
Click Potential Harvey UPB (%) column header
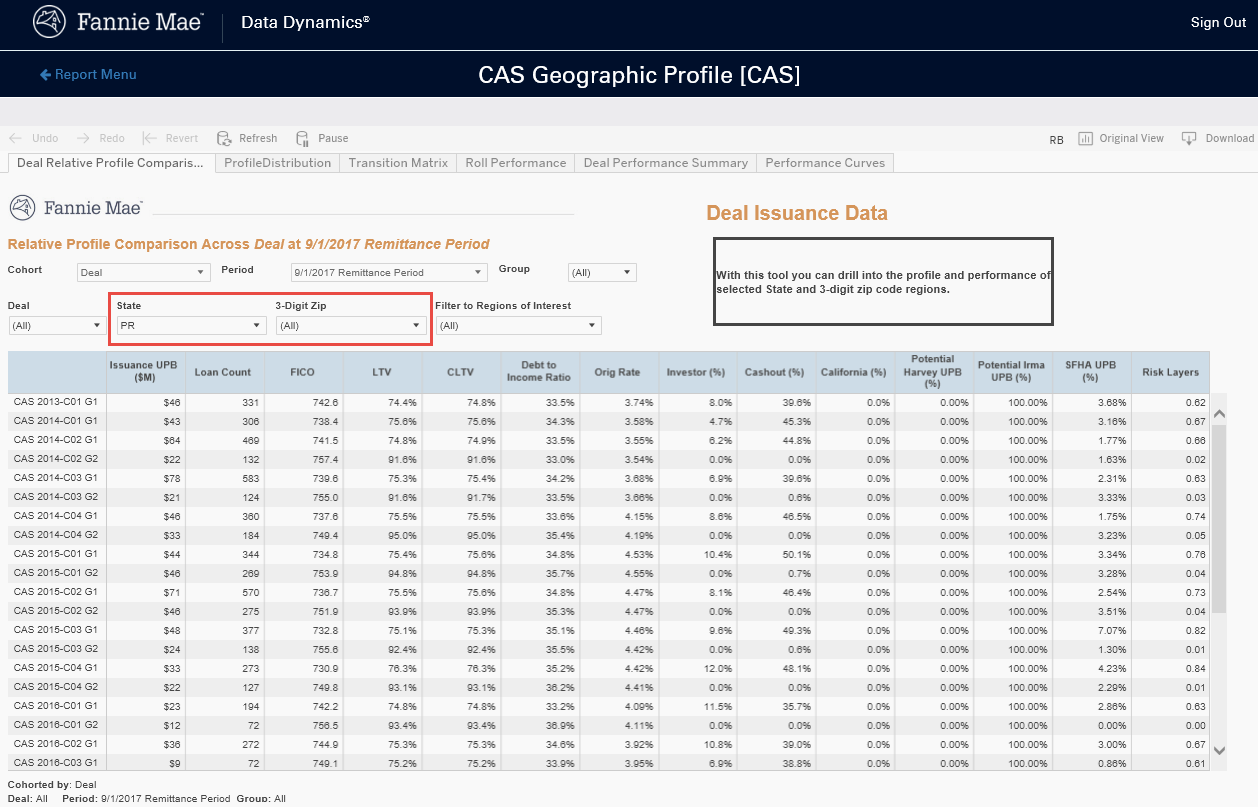933,371
